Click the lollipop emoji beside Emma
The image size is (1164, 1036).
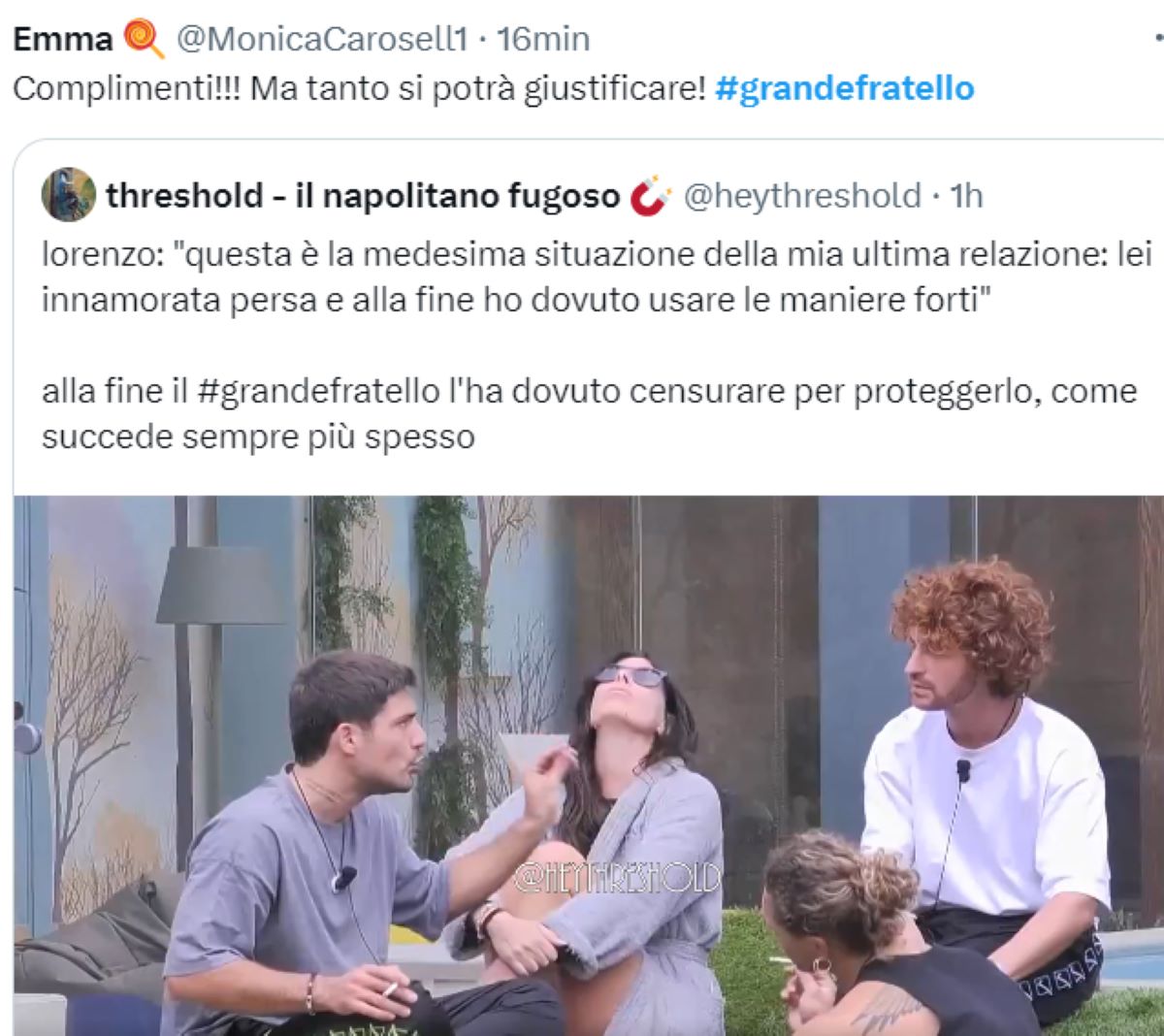(x=144, y=39)
